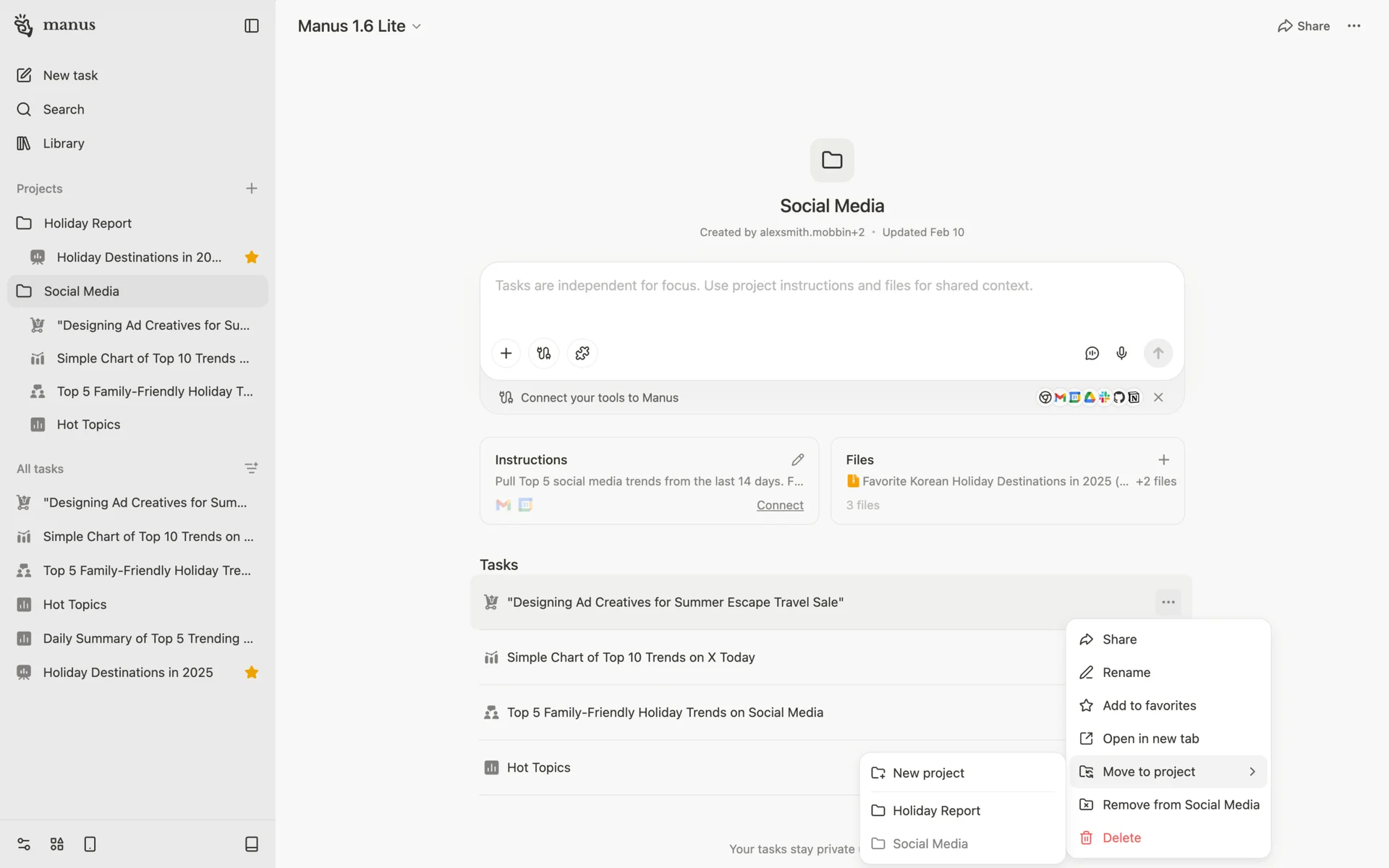Click the Share button at top right
The height and width of the screenshot is (868, 1389).
click(x=1303, y=26)
